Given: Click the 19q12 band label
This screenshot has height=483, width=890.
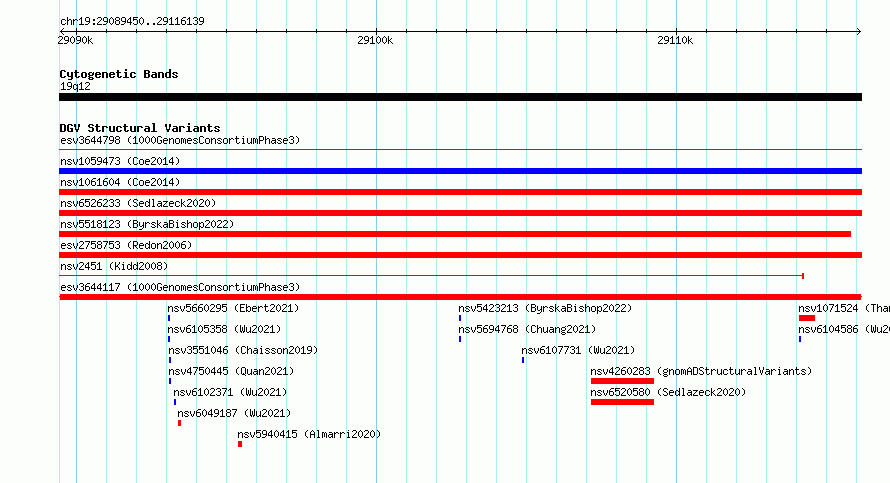Looking at the screenshot, I should (75, 86).
